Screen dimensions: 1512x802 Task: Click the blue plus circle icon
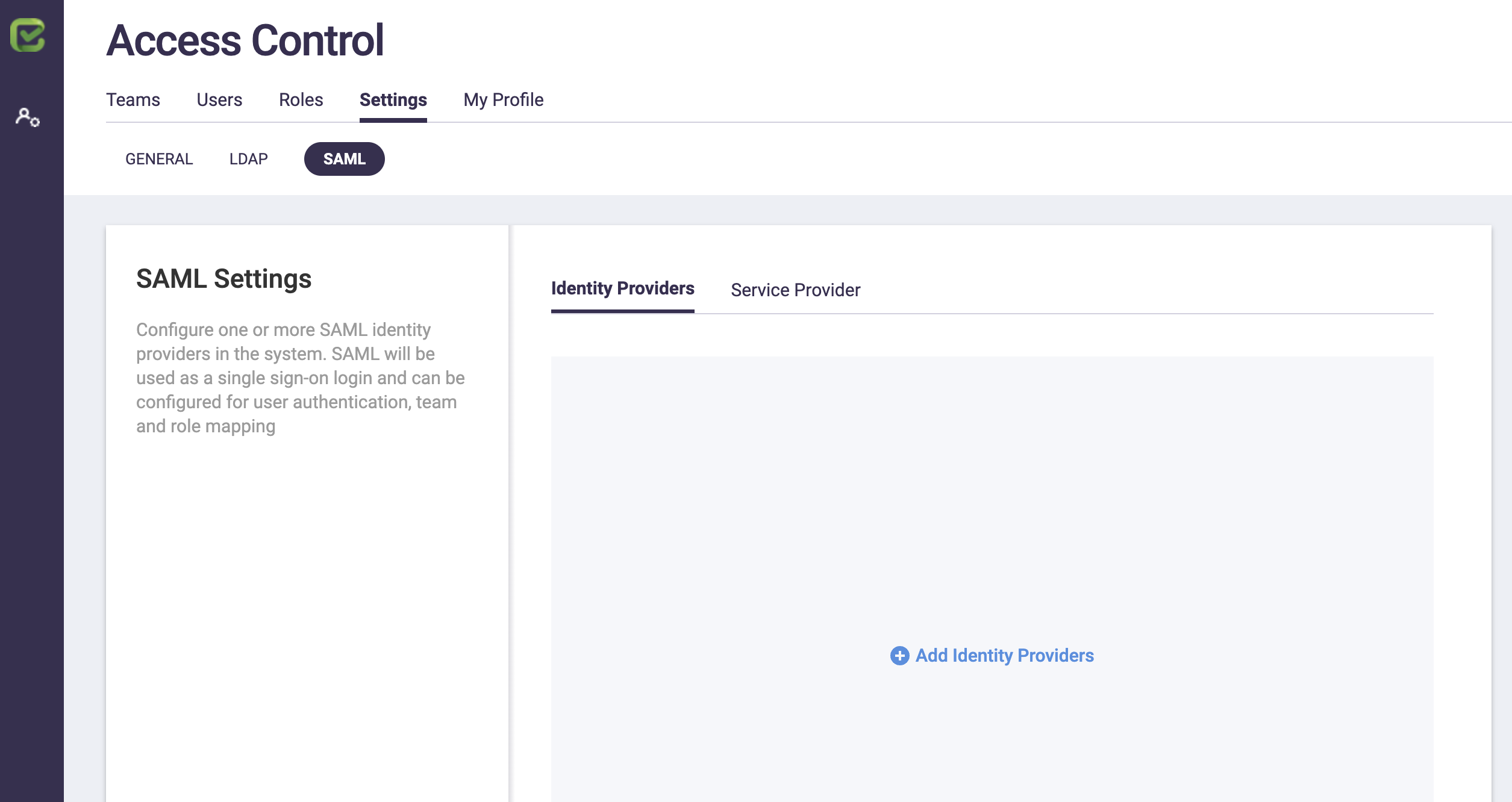point(899,656)
